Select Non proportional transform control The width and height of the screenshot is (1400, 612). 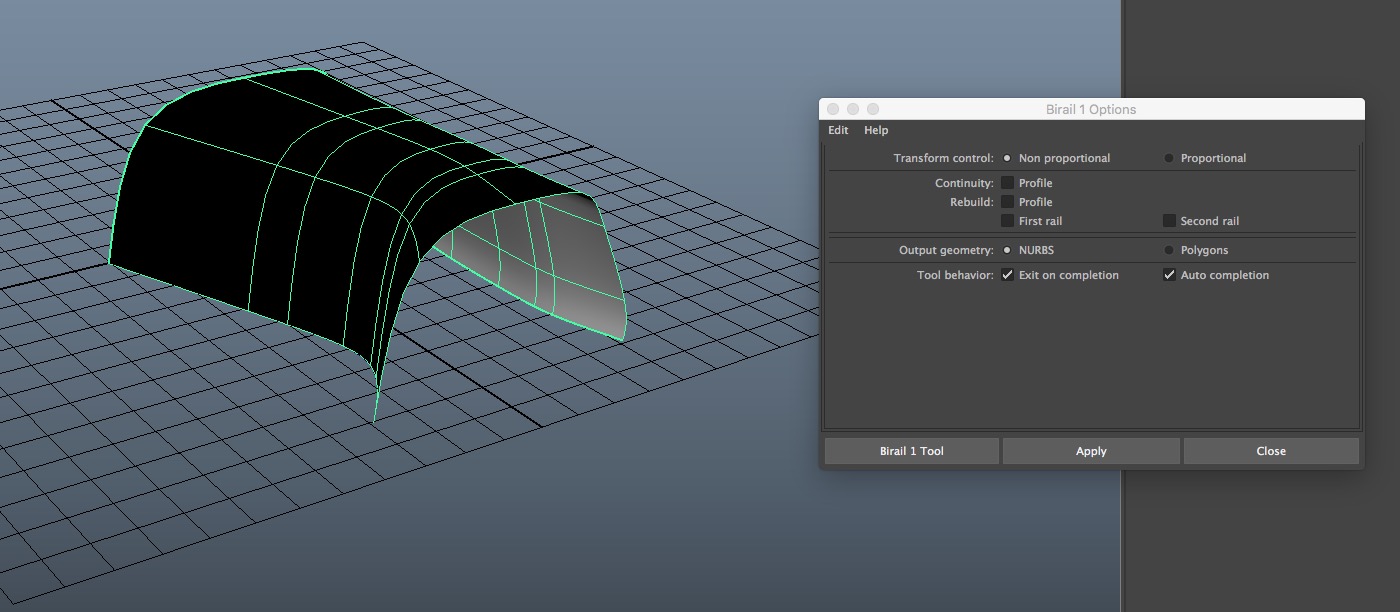tap(1007, 158)
